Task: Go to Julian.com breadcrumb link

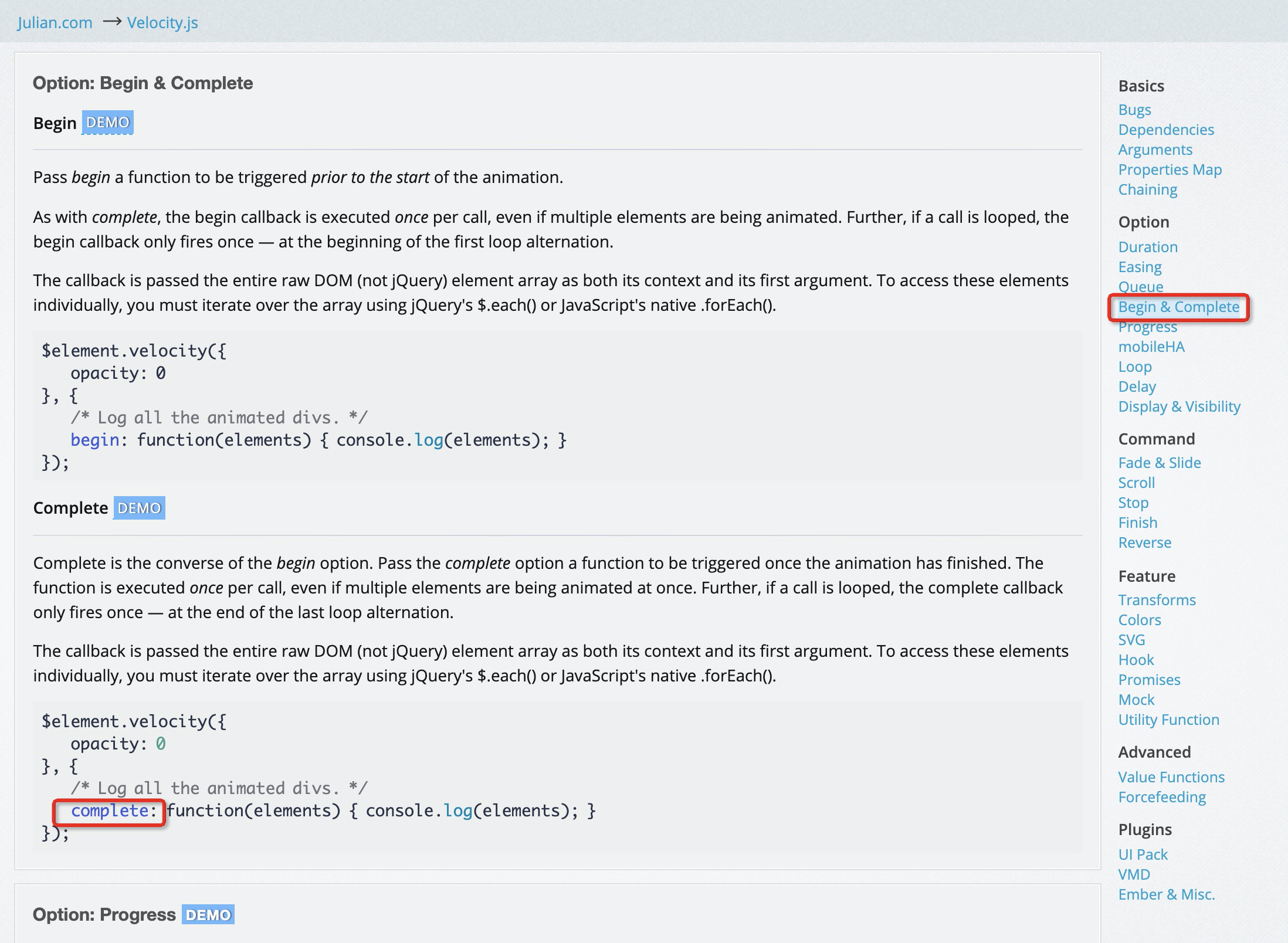Action: point(55,23)
